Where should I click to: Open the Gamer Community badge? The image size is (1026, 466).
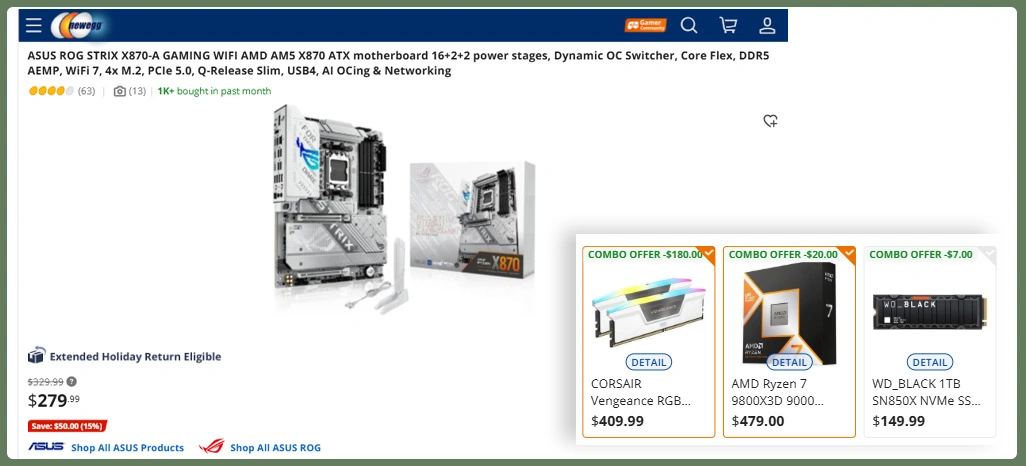(x=645, y=26)
